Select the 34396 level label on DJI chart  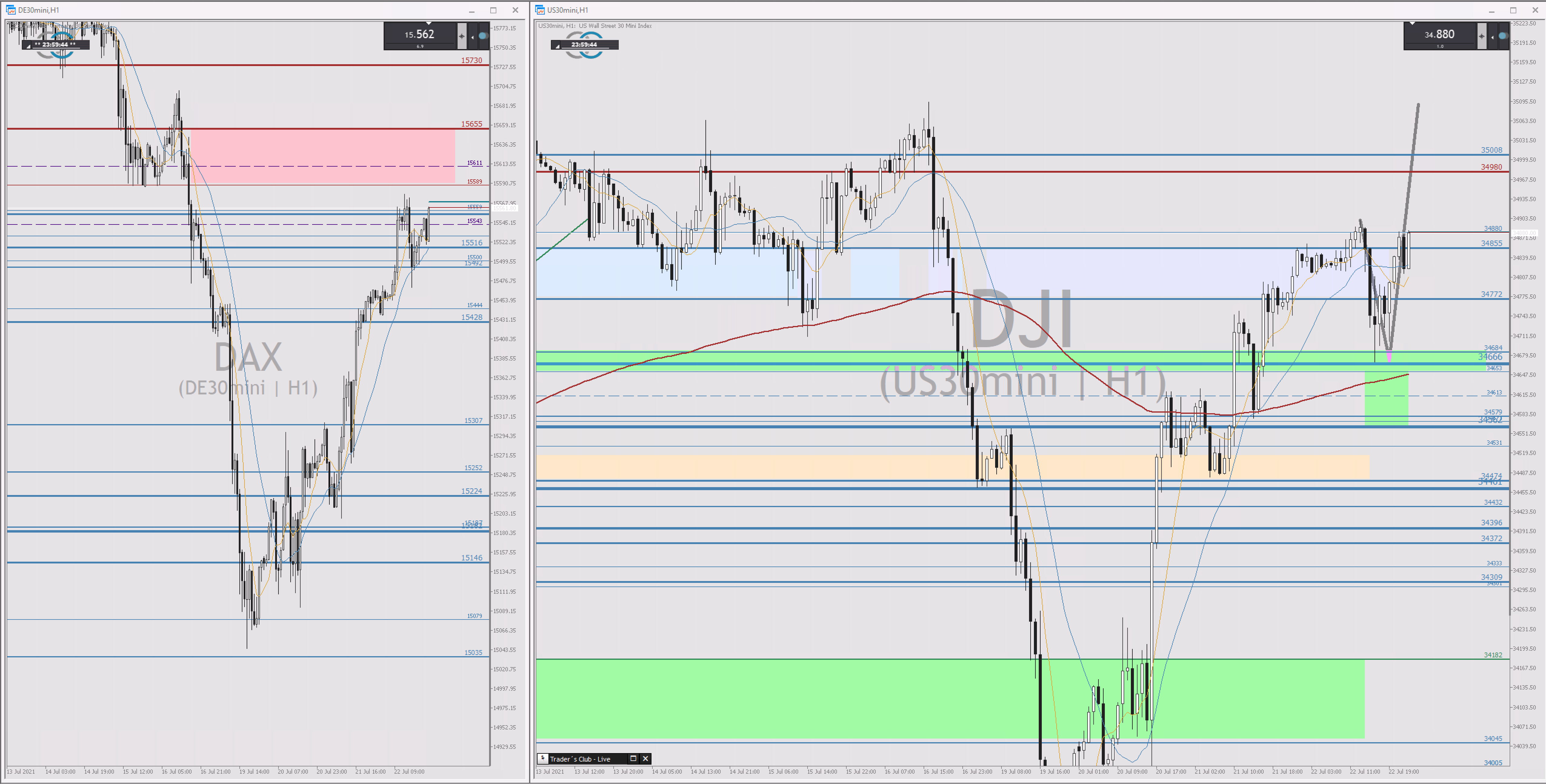[x=1491, y=523]
